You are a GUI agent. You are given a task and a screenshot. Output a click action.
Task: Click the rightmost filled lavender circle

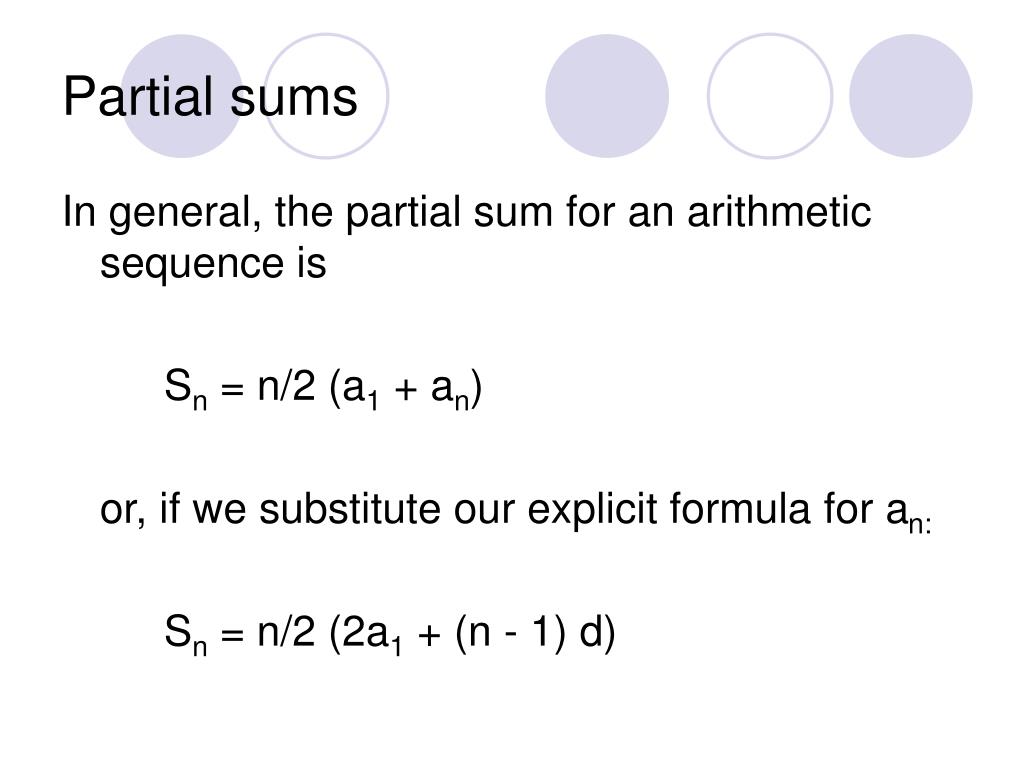911,96
